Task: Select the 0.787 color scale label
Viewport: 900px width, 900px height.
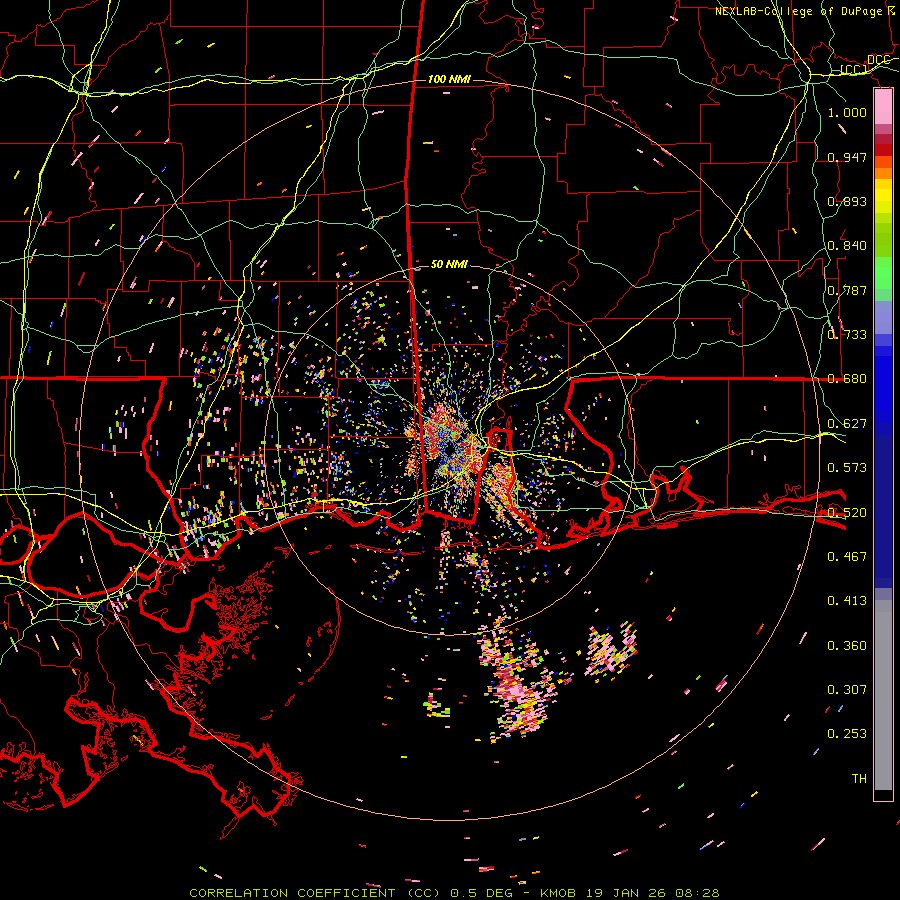Action: click(x=847, y=290)
